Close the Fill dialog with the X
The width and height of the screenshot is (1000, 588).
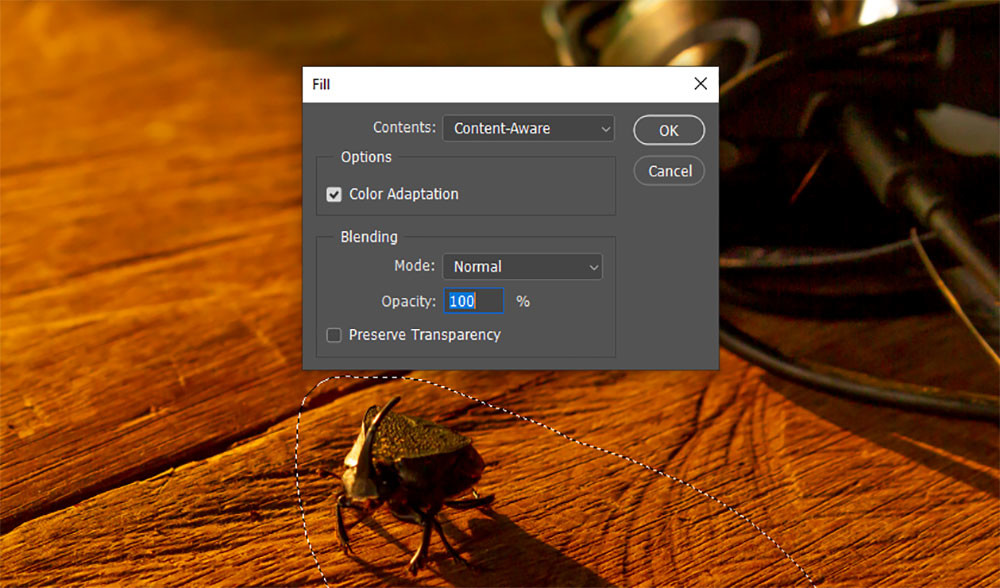pos(700,84)
